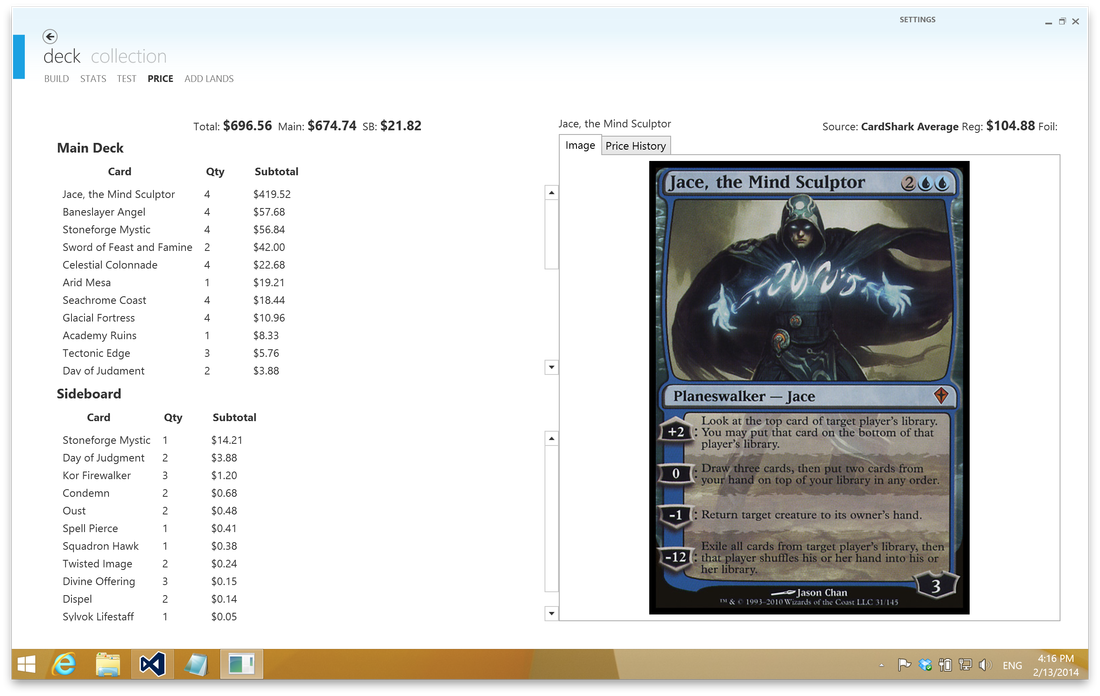Switch to the TEST view
This screenshot has width=1100, height=696.
126,78
